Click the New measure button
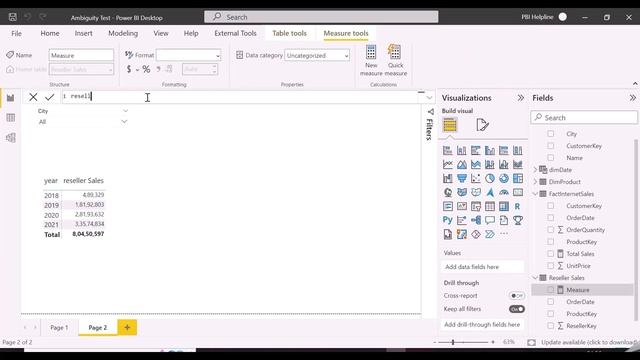This screenshot has height=360, width=640. point(371,61)
